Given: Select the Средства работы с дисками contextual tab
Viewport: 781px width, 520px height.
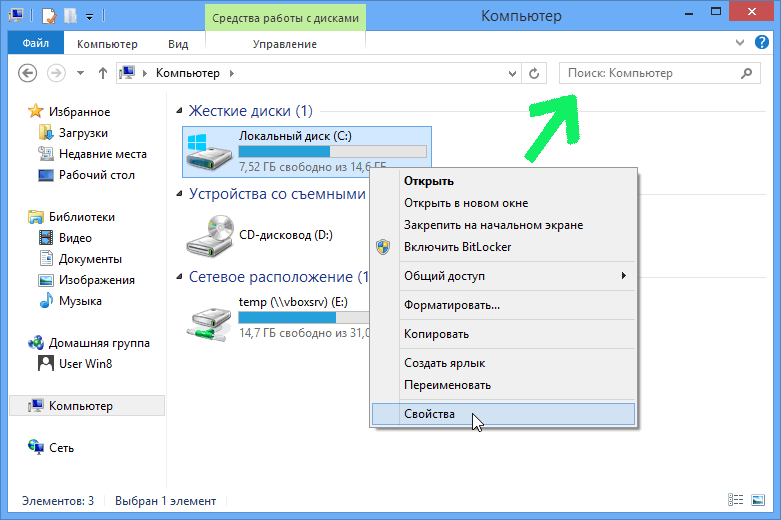Looking at the screenshot, I should tap(285, 18).
